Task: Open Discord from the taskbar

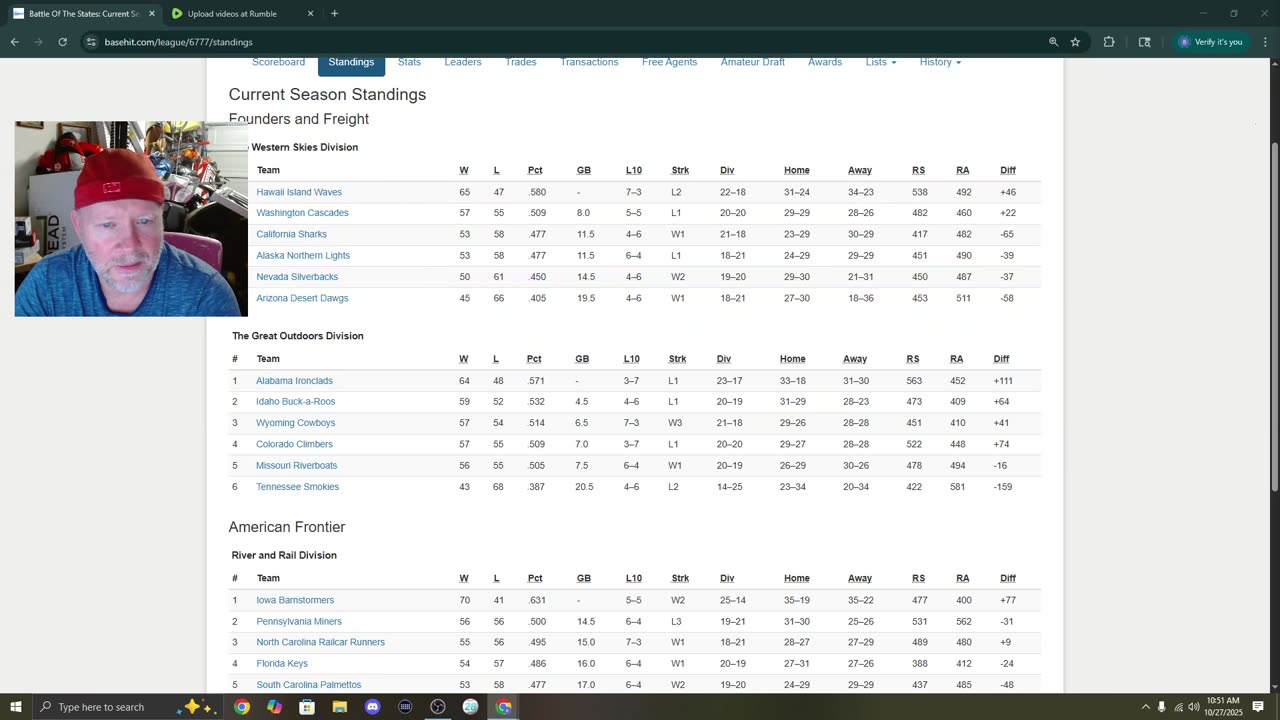Action: 372,707
